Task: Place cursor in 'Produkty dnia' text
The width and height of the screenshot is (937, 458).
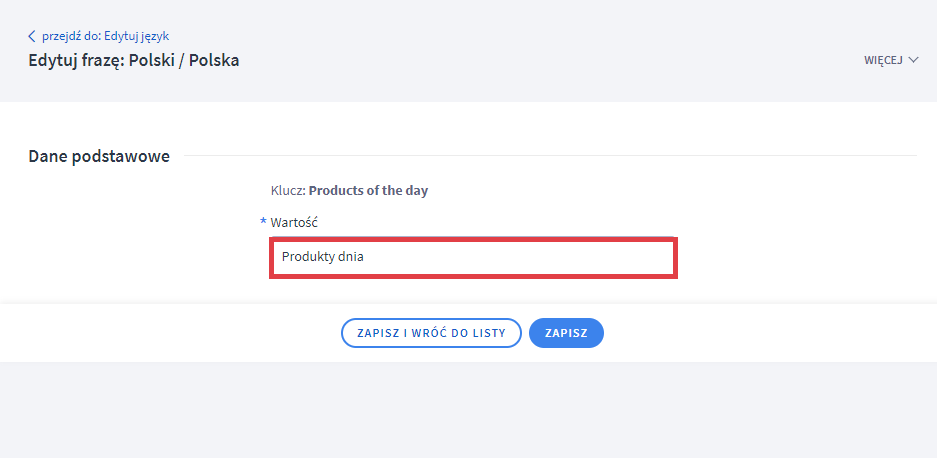Action: click(323, 257)
